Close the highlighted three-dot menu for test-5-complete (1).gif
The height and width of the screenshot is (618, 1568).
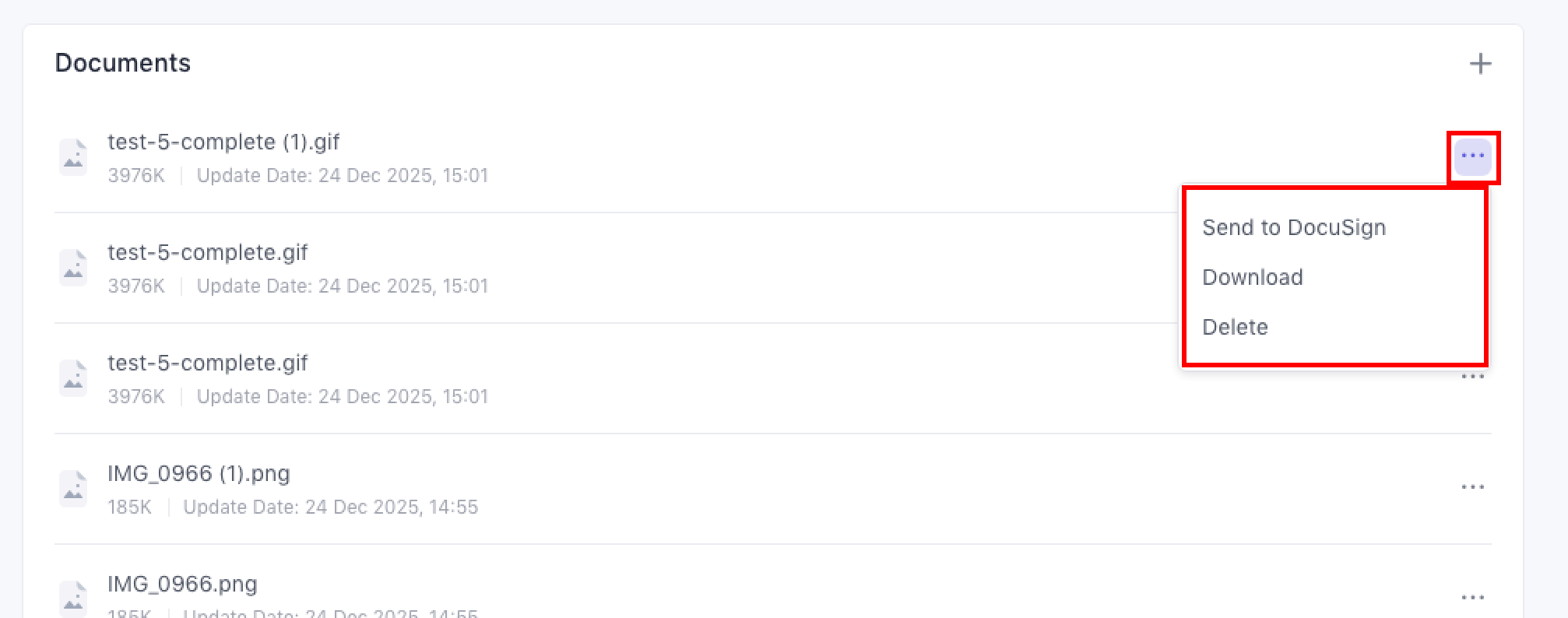tap(1472, 156)
